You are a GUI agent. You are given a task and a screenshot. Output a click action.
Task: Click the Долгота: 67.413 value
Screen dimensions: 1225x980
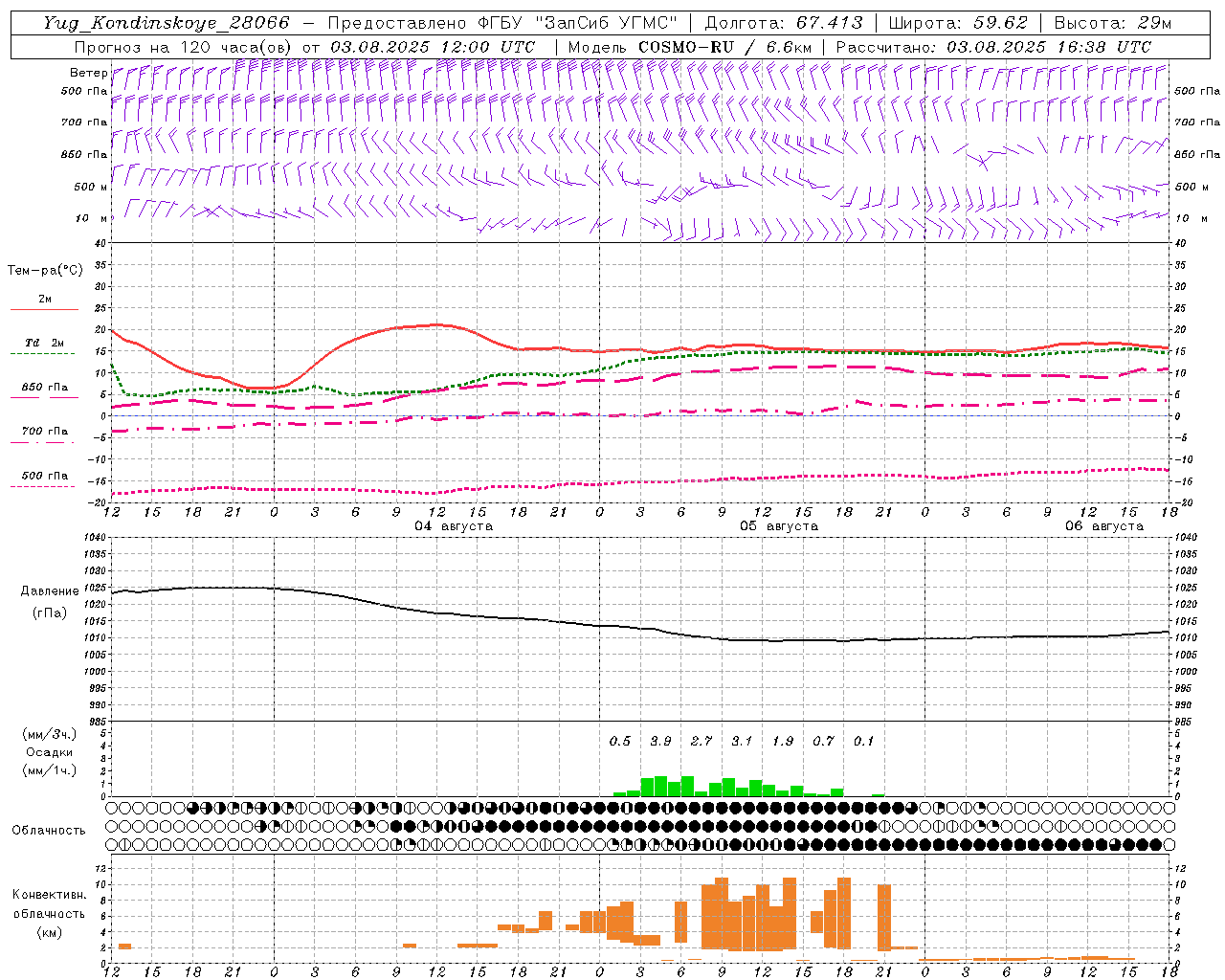coord(784,23)
